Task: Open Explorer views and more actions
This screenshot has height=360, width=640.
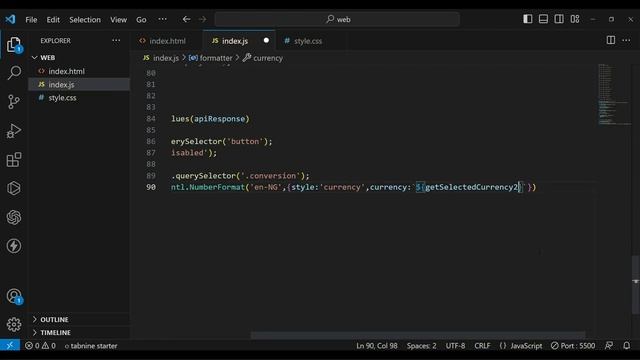Action: (116, 40)
